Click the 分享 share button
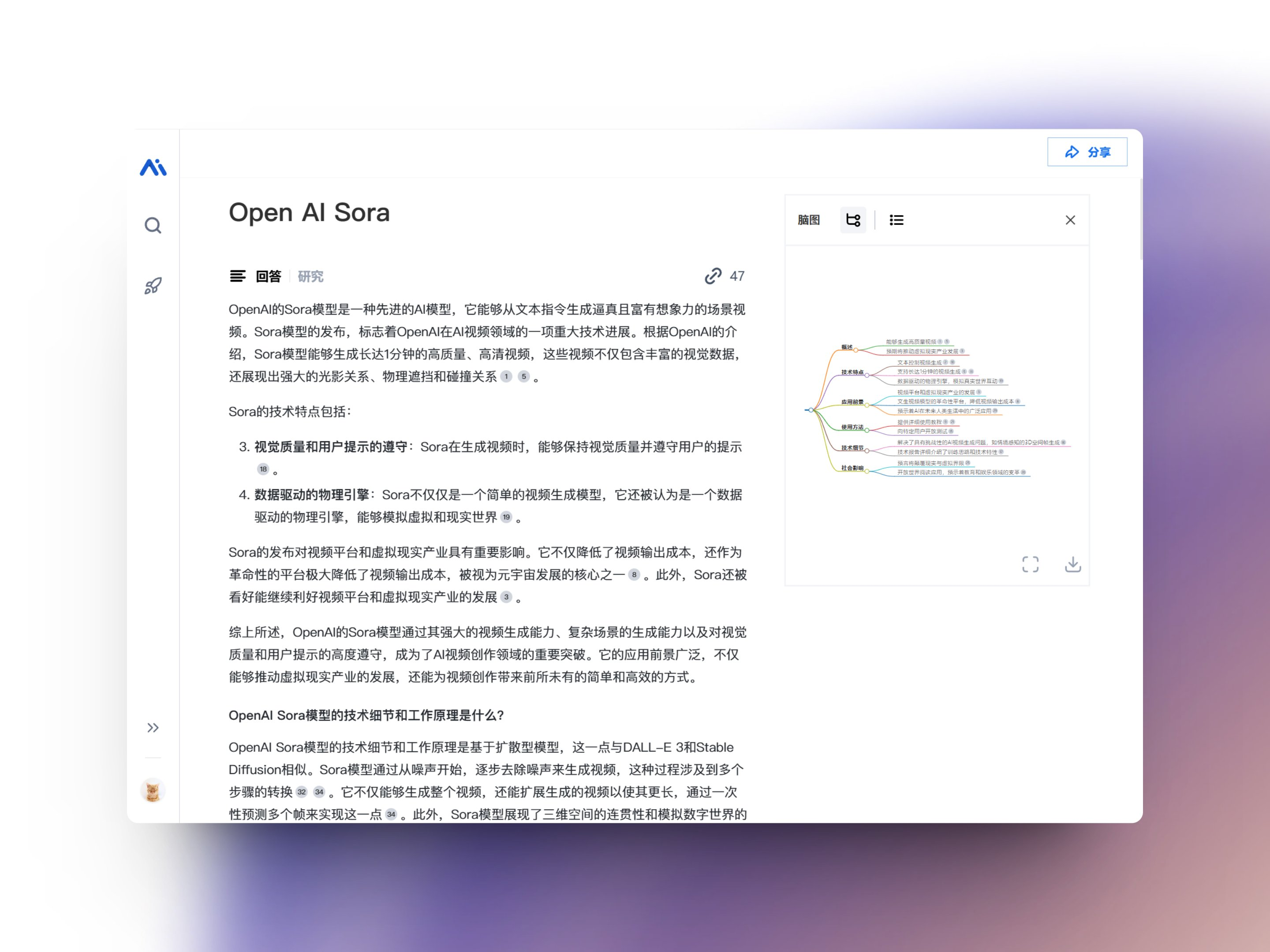The image size is (1270, 952). click(x=1087, y=152)
